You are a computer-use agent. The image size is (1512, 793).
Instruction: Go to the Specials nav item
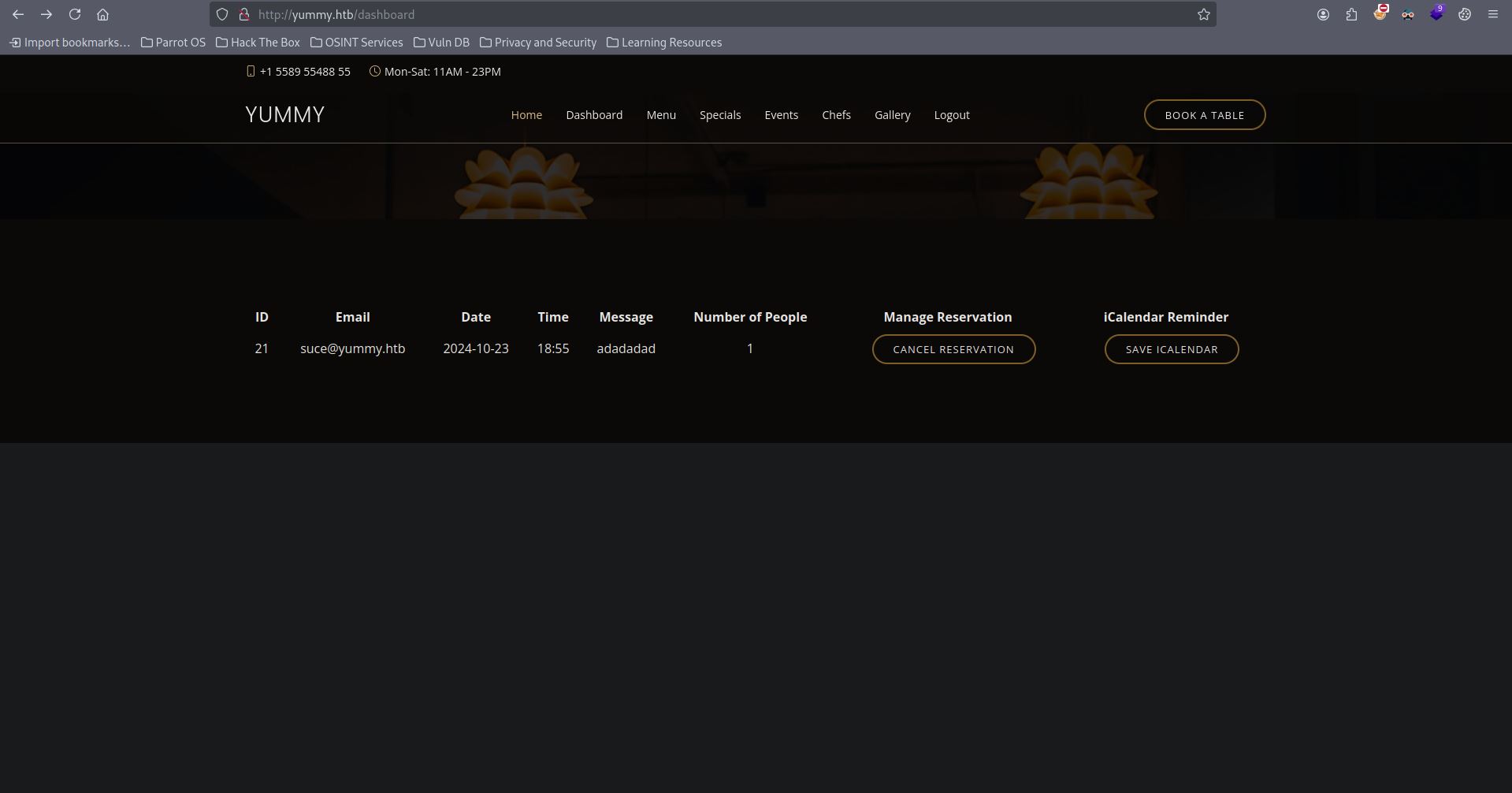pyautogui.click(x=720, y=115)
